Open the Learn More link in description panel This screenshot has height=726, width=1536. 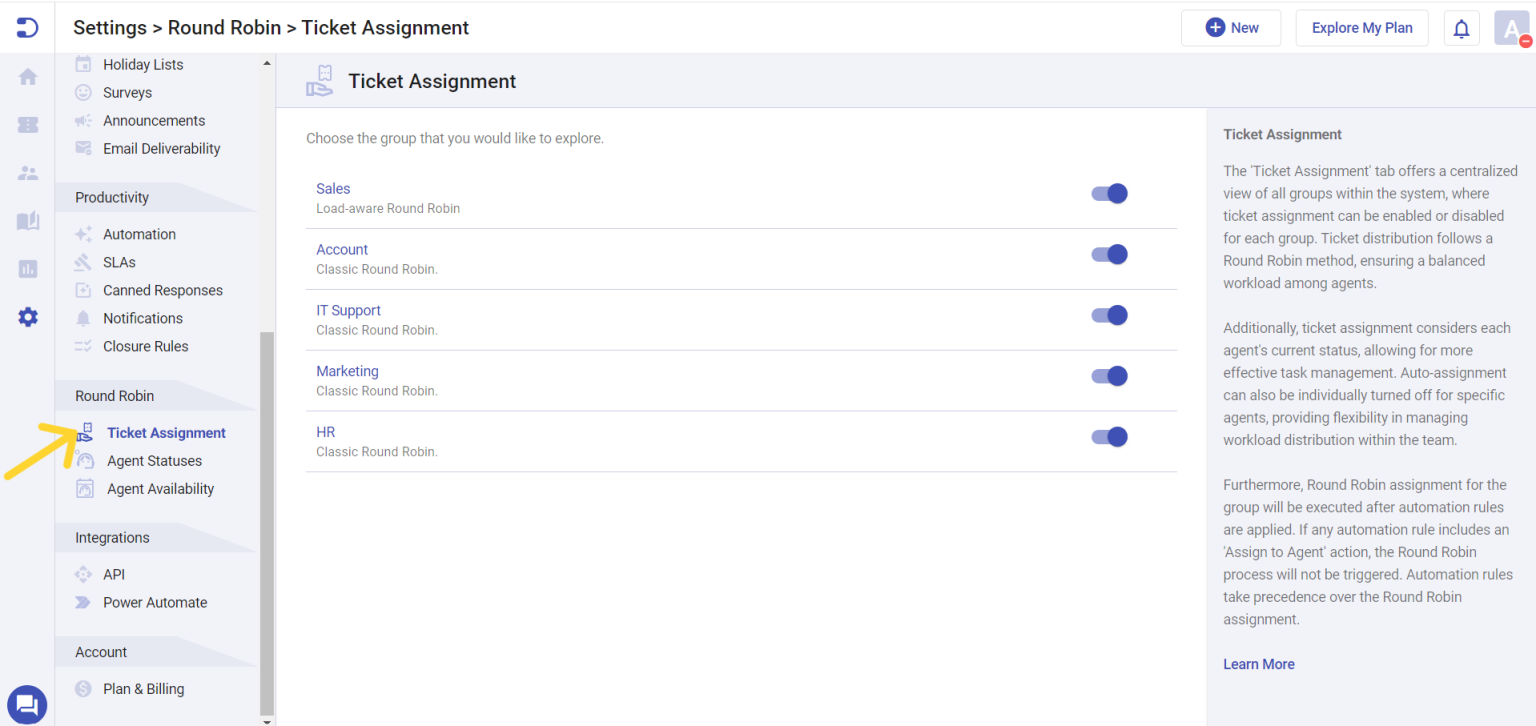click(x=1258, y=664)
